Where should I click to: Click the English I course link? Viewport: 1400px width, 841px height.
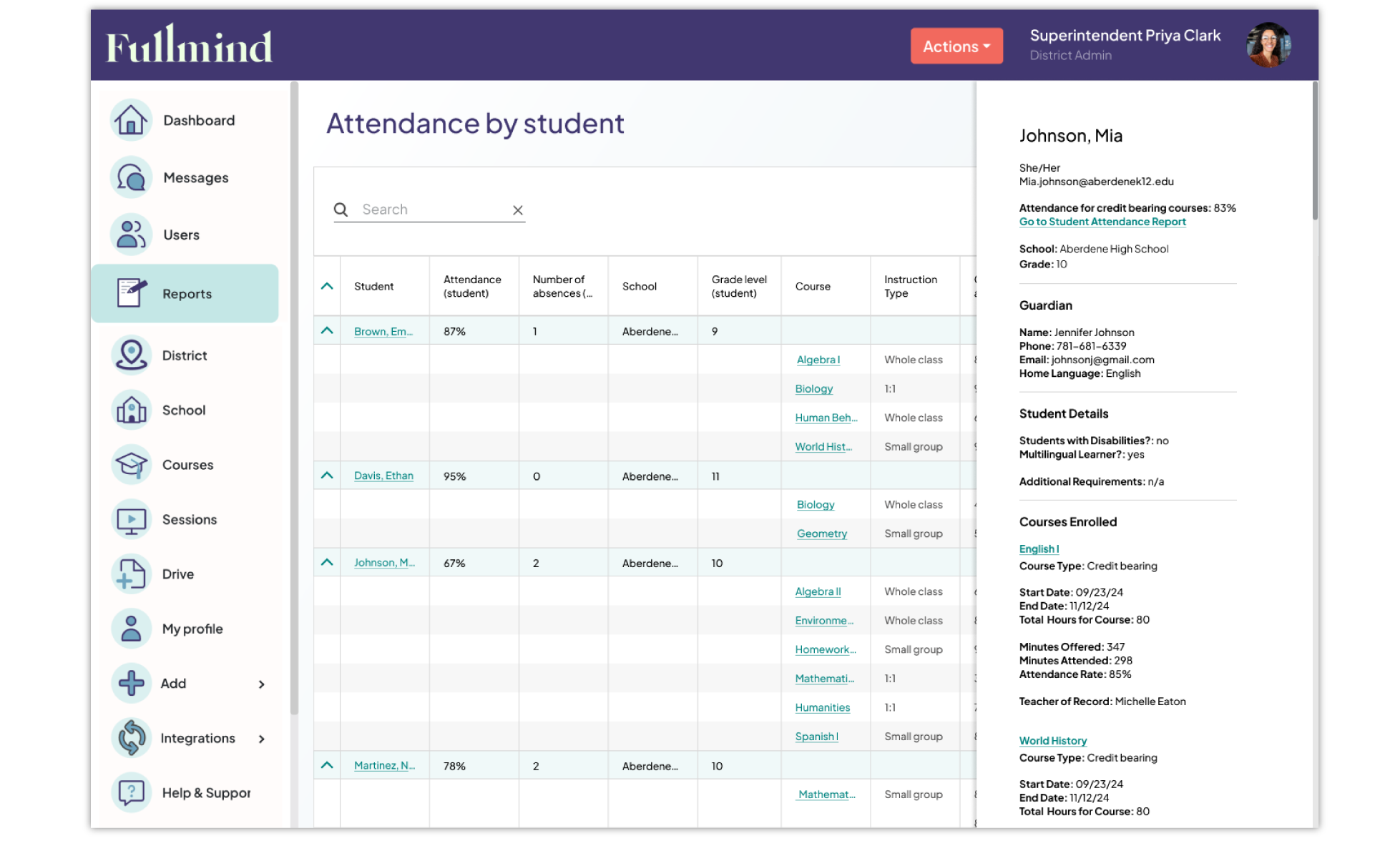coord(1039,549)
